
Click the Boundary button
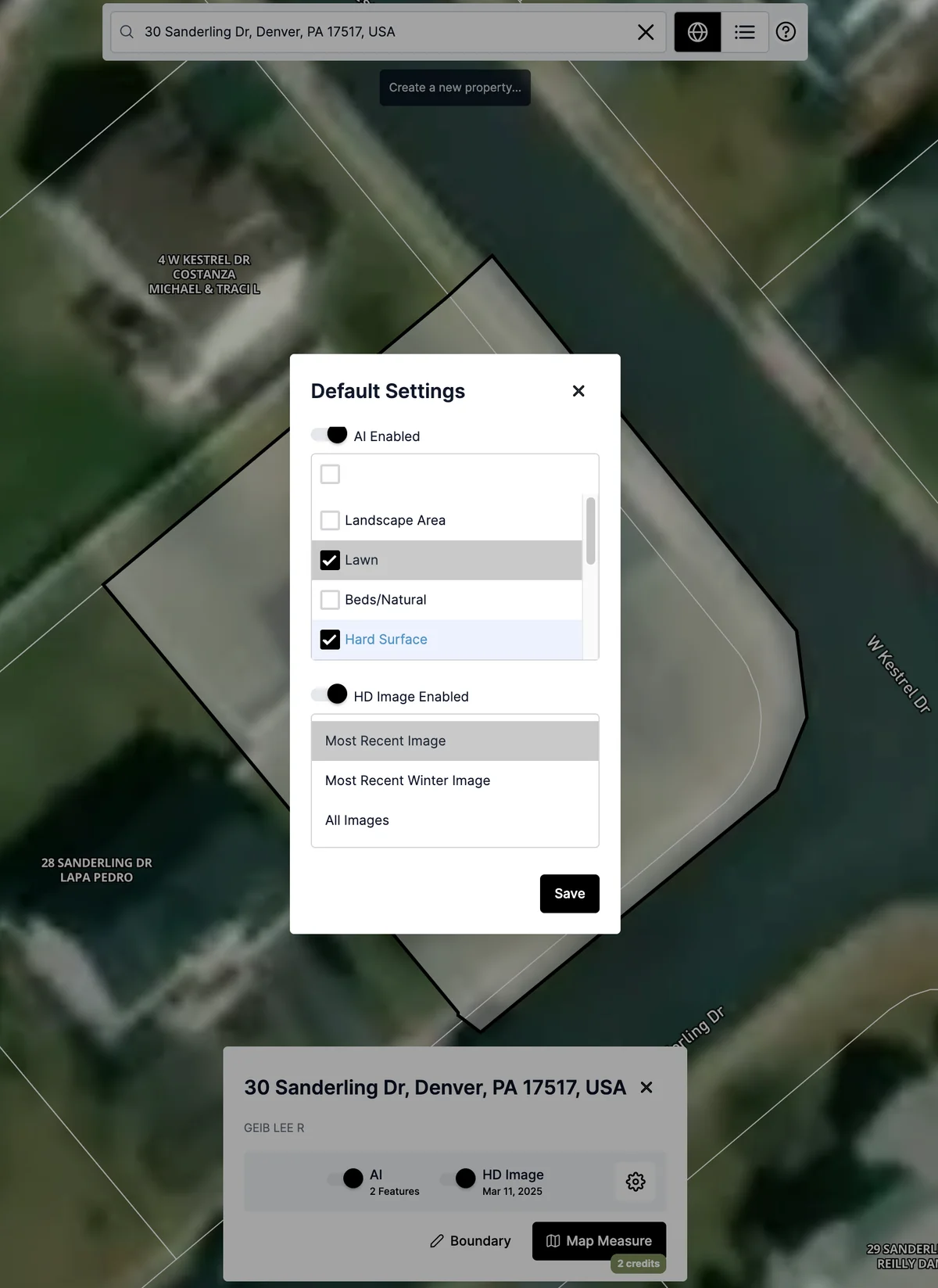coord(471,1241)
